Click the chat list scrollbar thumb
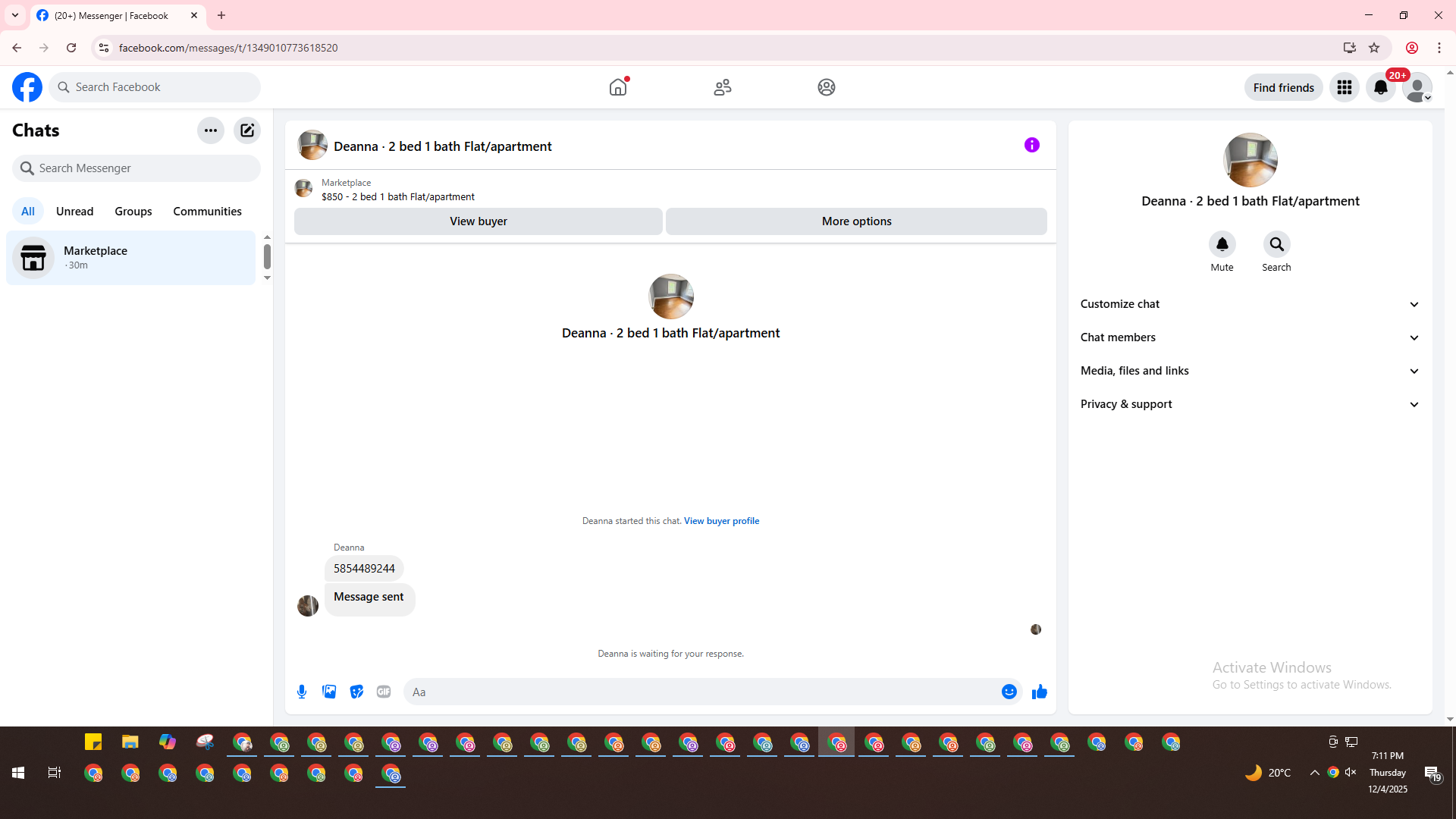 click(x=267, y=256)
